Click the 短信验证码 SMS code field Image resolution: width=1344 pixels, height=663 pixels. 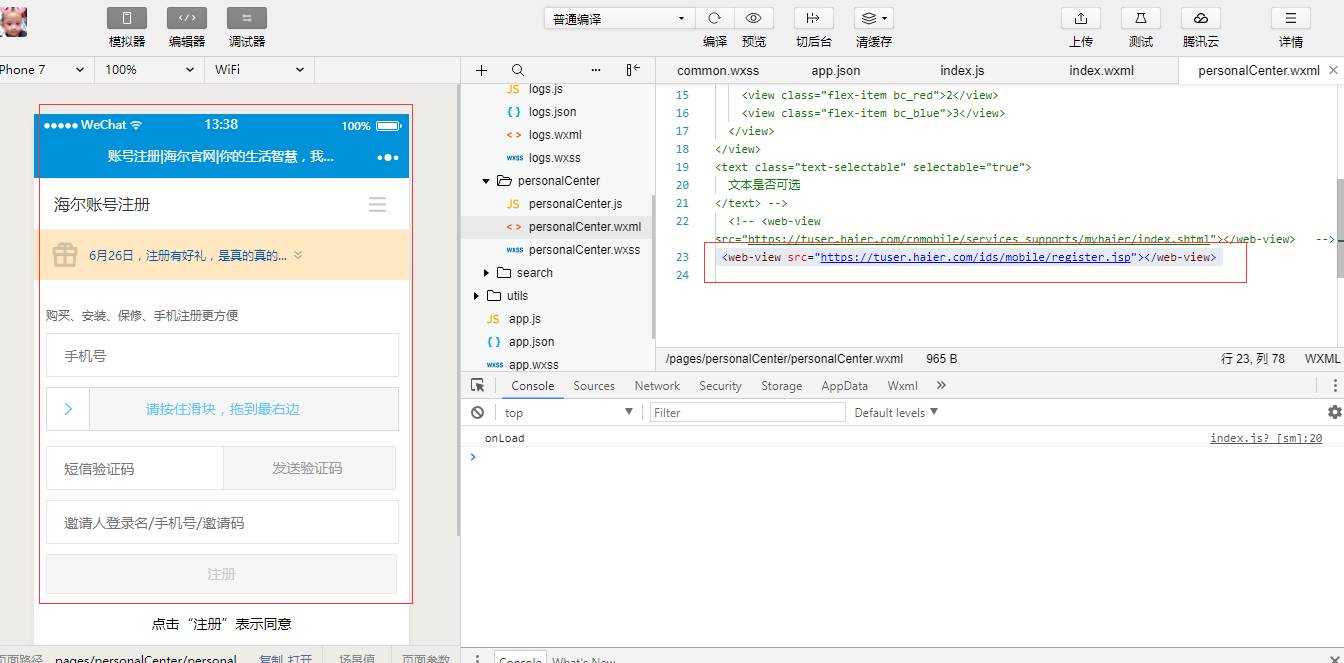click(134, 468)
